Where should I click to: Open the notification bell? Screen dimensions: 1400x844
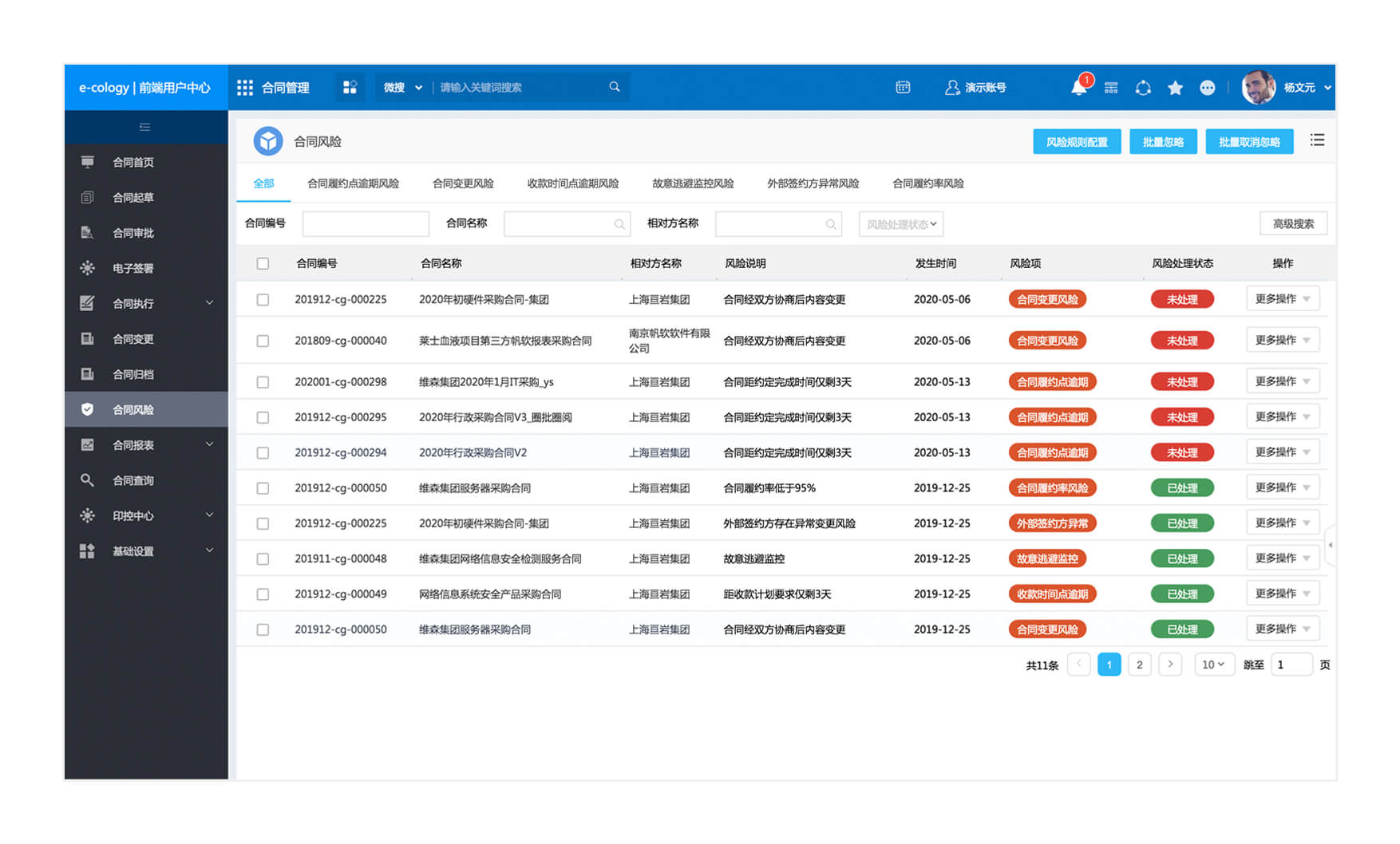click(x=1079, y=87)
